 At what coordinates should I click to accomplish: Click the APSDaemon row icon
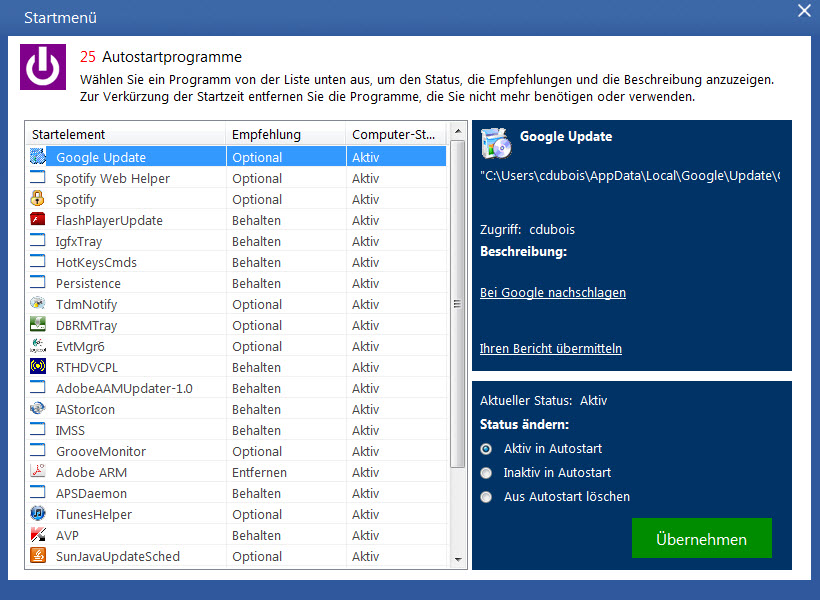tap(38, 492)
